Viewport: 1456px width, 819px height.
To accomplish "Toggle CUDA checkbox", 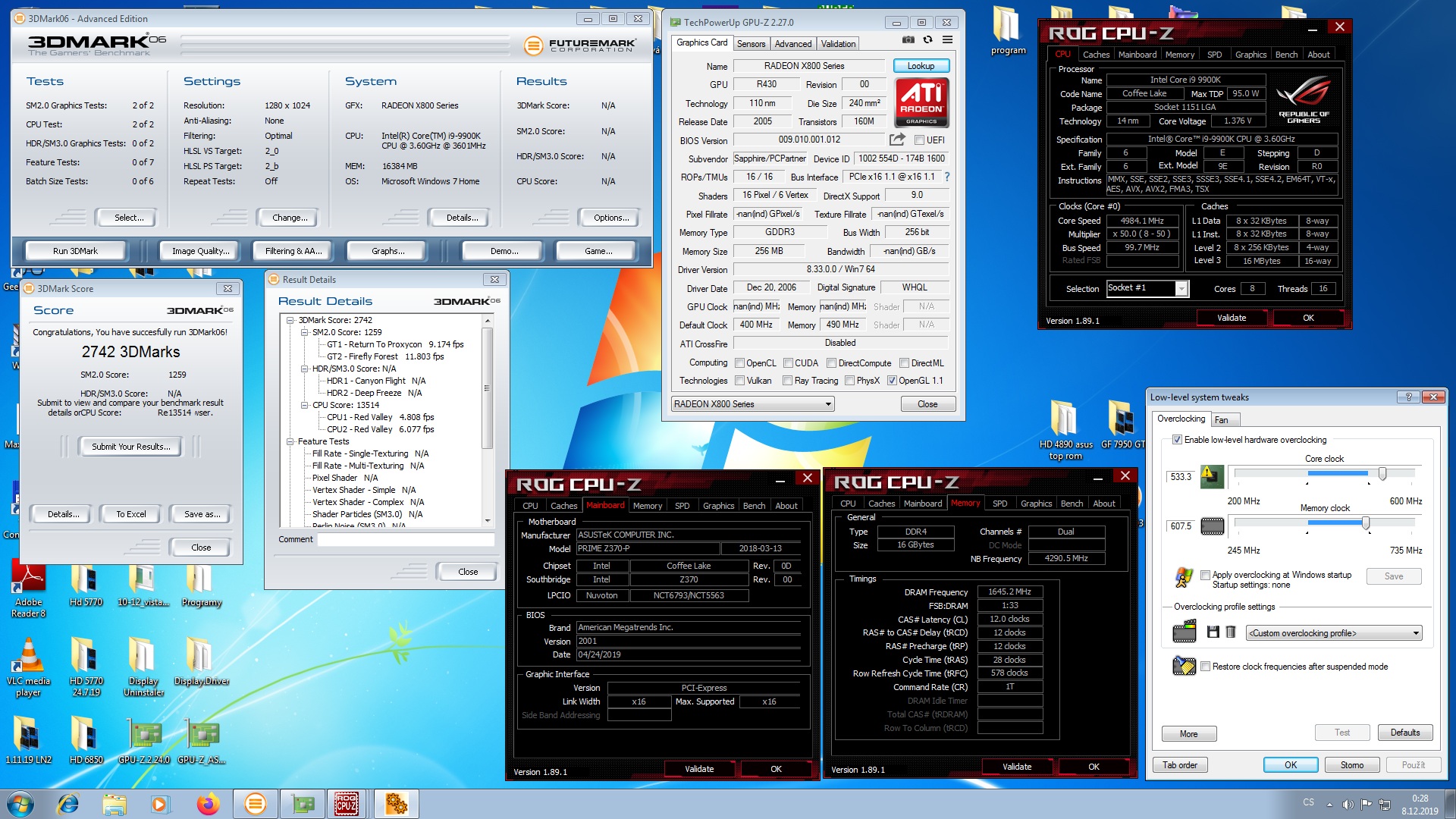I will 788,363.
